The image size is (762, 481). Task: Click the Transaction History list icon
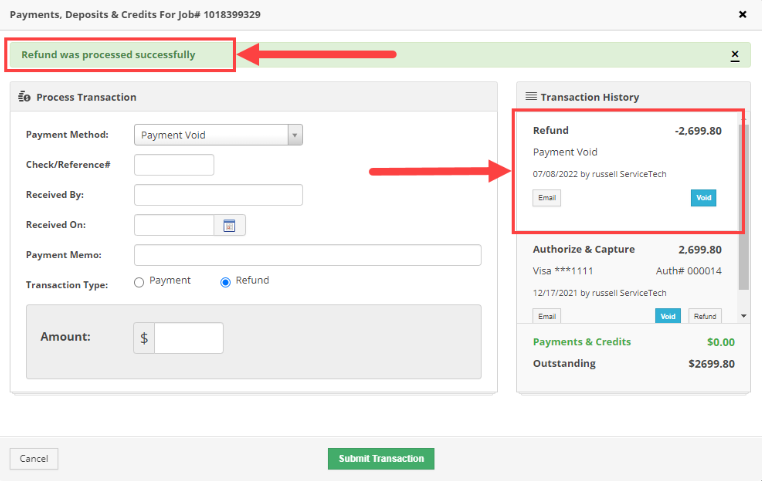[x=531, y=96]
